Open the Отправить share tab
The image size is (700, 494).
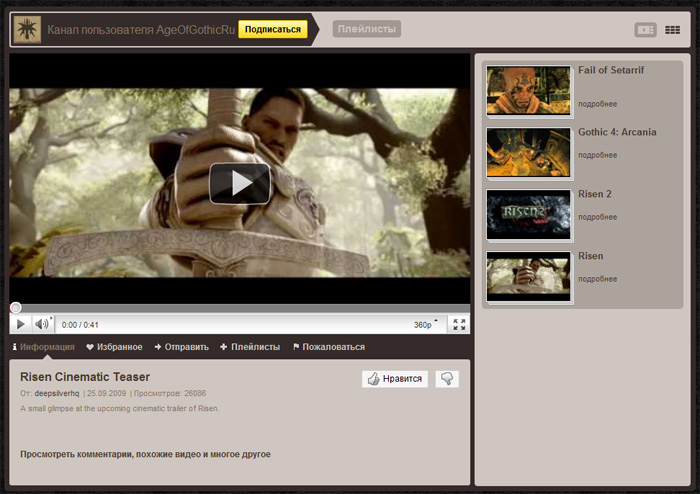tap(181, 347)
